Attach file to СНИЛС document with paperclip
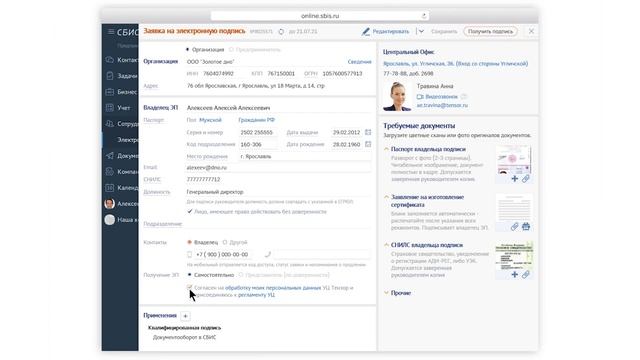The width and height of the screenshot is (640, 360). coord(526,275)
